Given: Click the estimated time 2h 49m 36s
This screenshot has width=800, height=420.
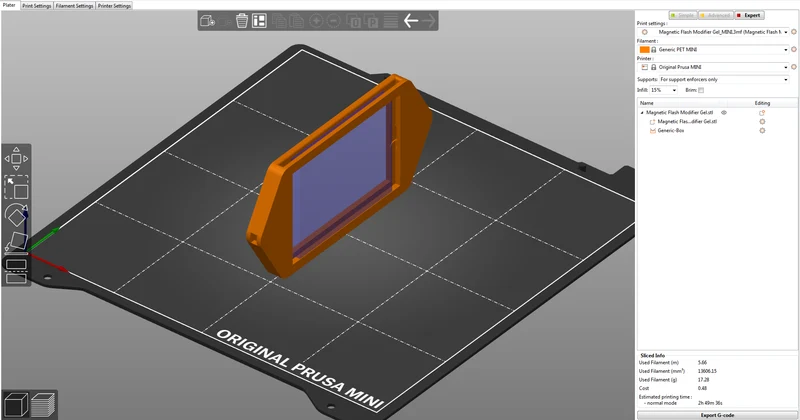Looking at the screenshot, I should pyautogui.click(x=710, y=403).
